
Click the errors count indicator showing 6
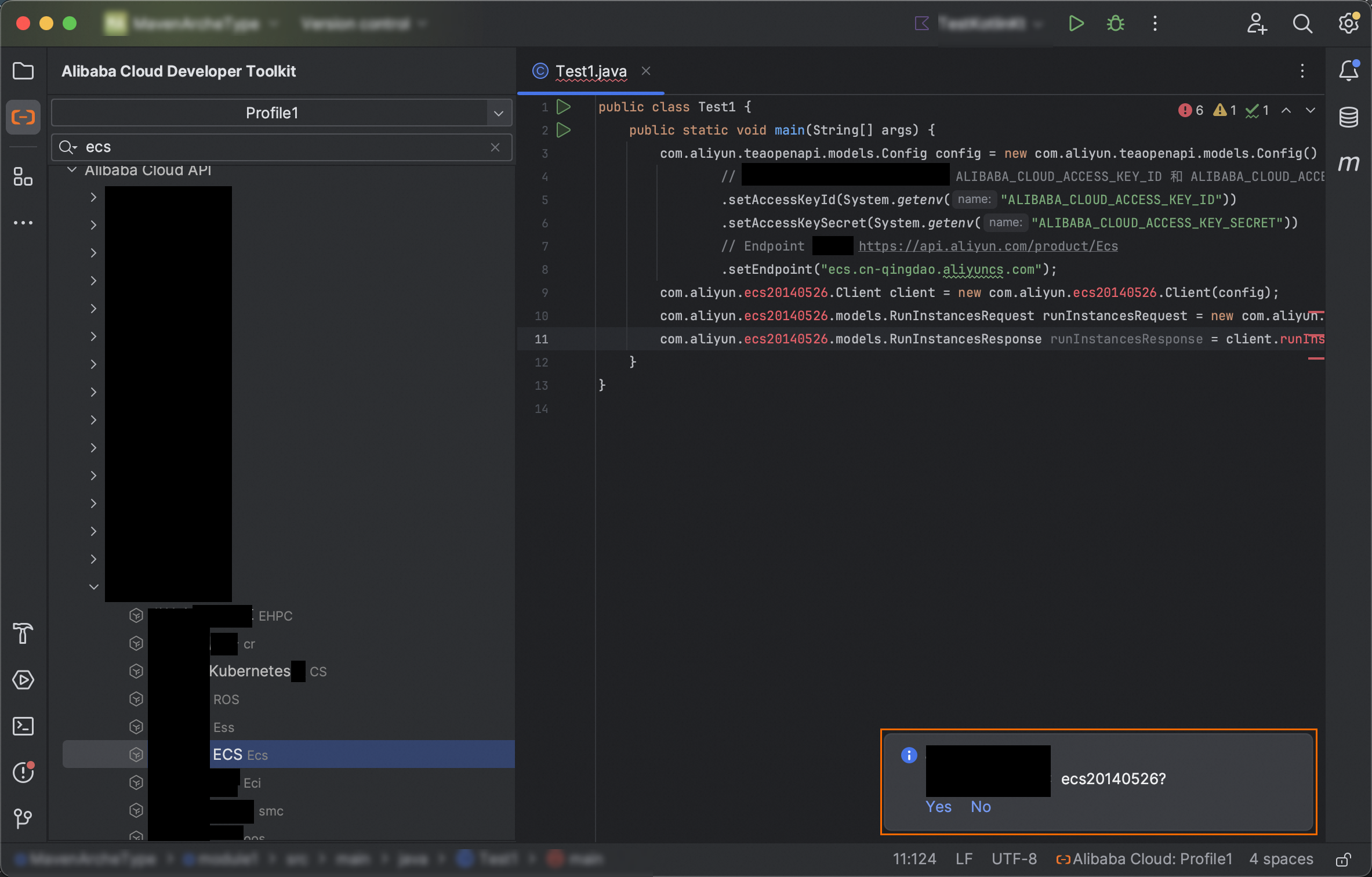click(1190, 110)
